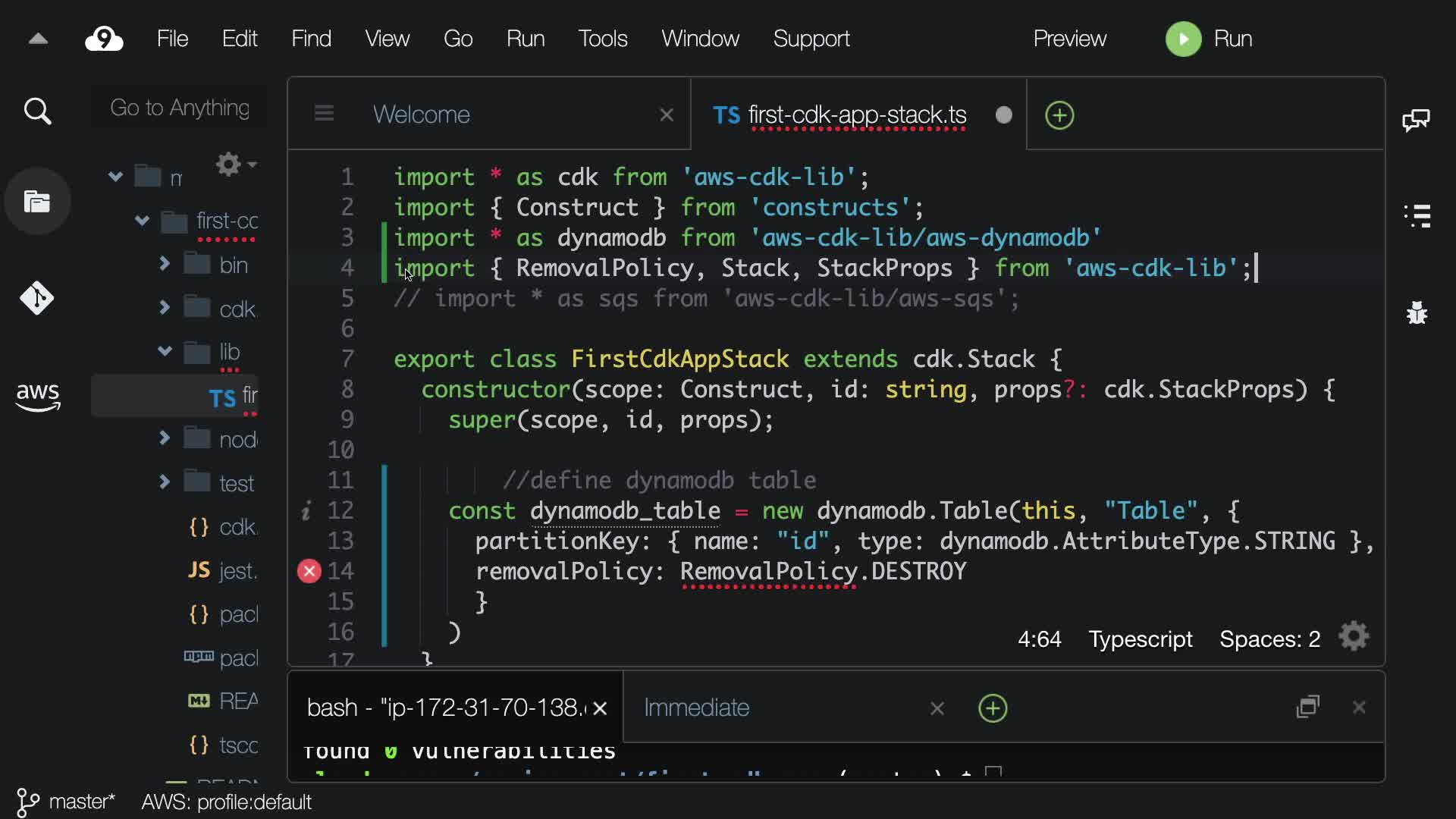This screenshot has width=1456, height=819.
Task: Expand the bin folder
Action: tap(164, 265)
